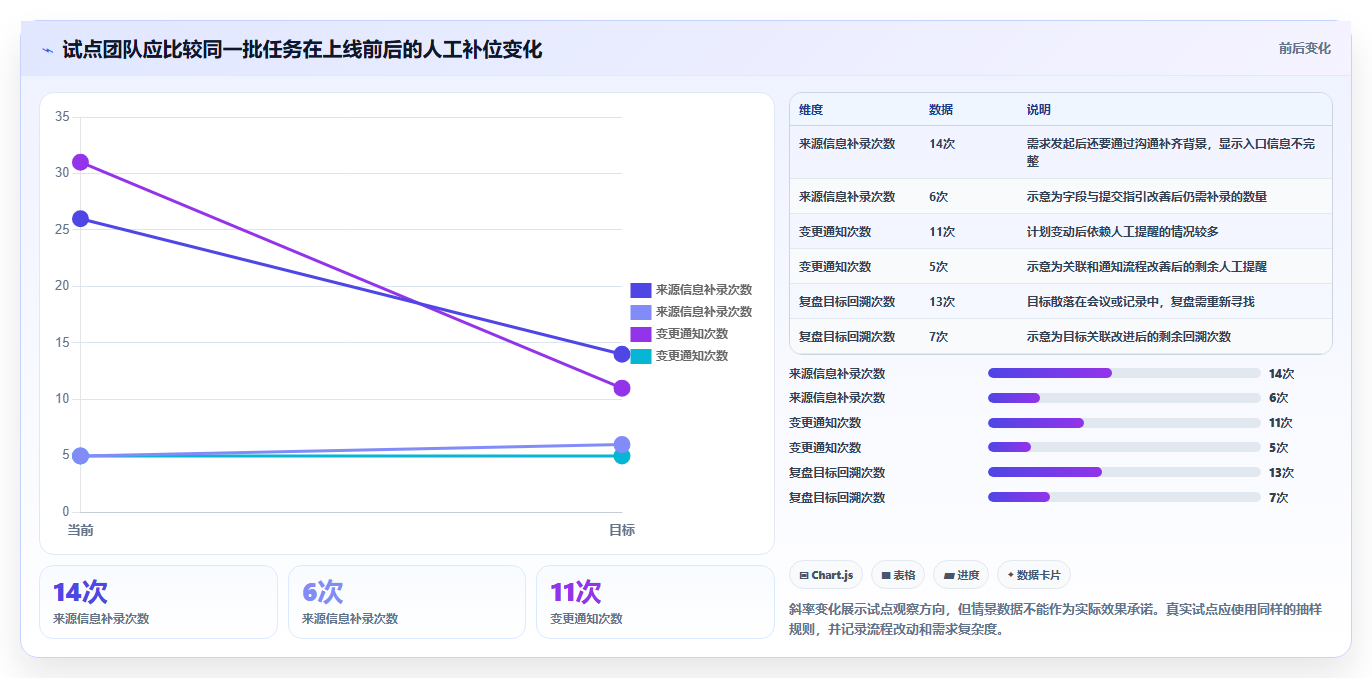Click the progress bar showing 6次
This screenshot has height=678, width=1372.
pos(1124,398)
